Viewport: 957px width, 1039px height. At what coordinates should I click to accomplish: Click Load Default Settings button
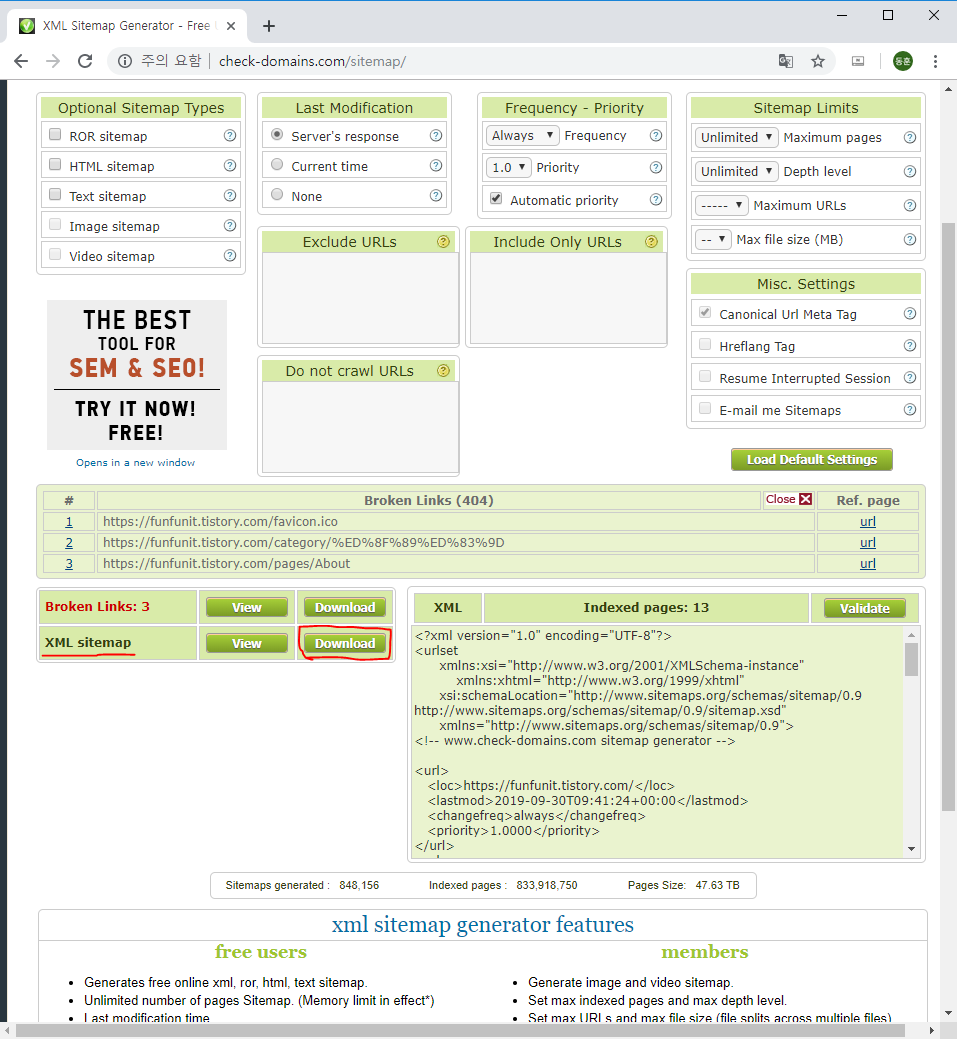812,459
